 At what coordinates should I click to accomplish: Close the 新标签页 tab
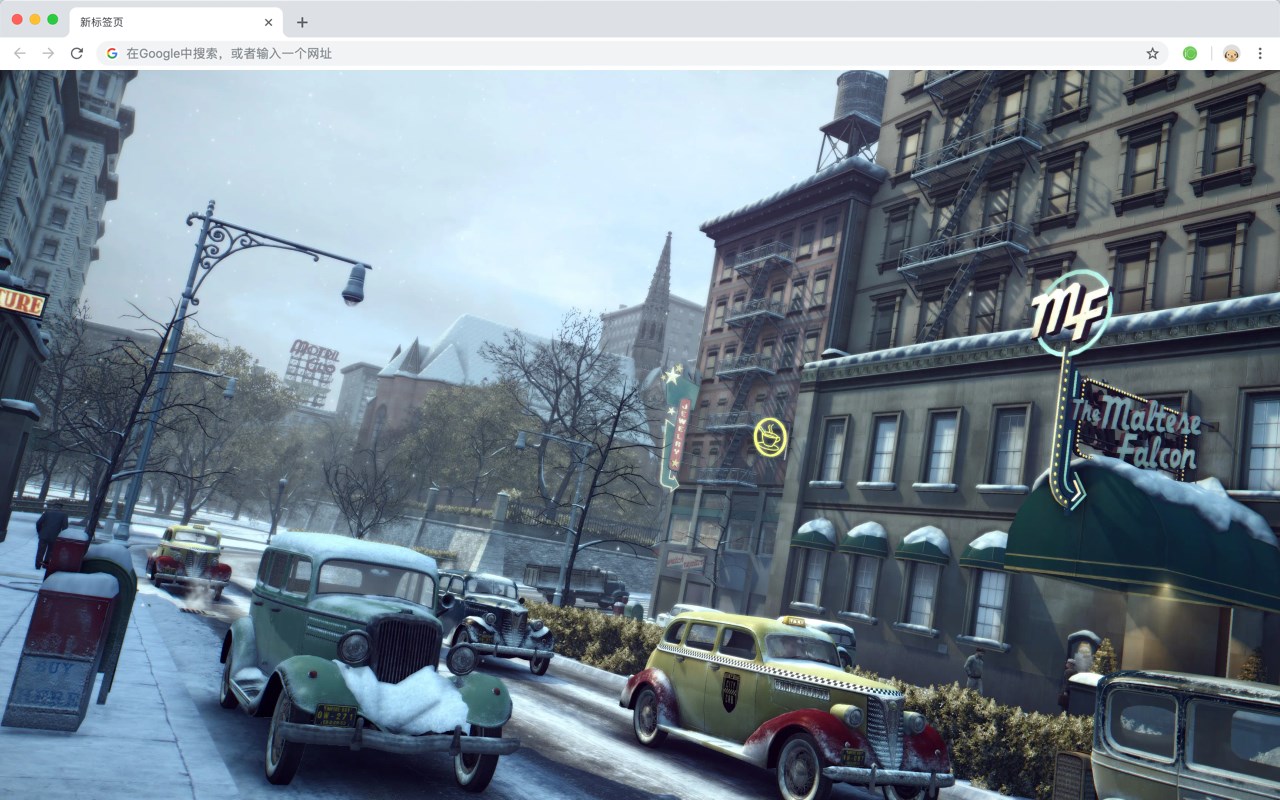(268, 22)
